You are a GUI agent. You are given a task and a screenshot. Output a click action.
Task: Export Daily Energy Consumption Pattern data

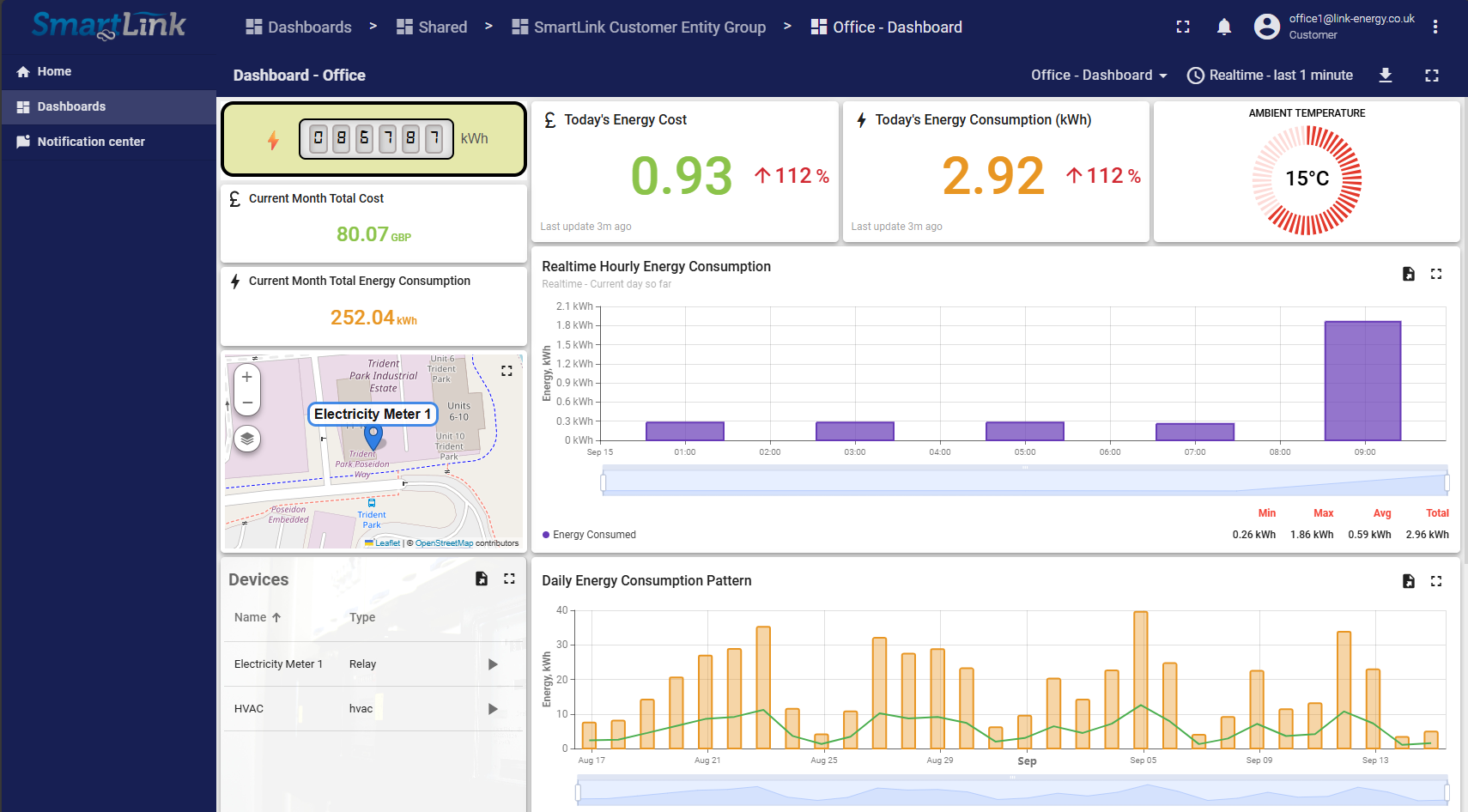[1409, 581]
